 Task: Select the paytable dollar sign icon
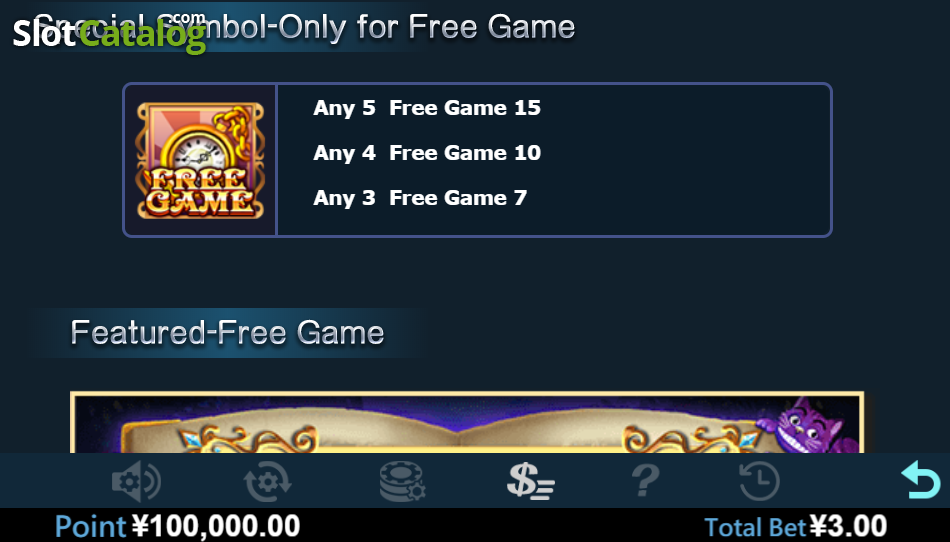click(x=531, y=481)
